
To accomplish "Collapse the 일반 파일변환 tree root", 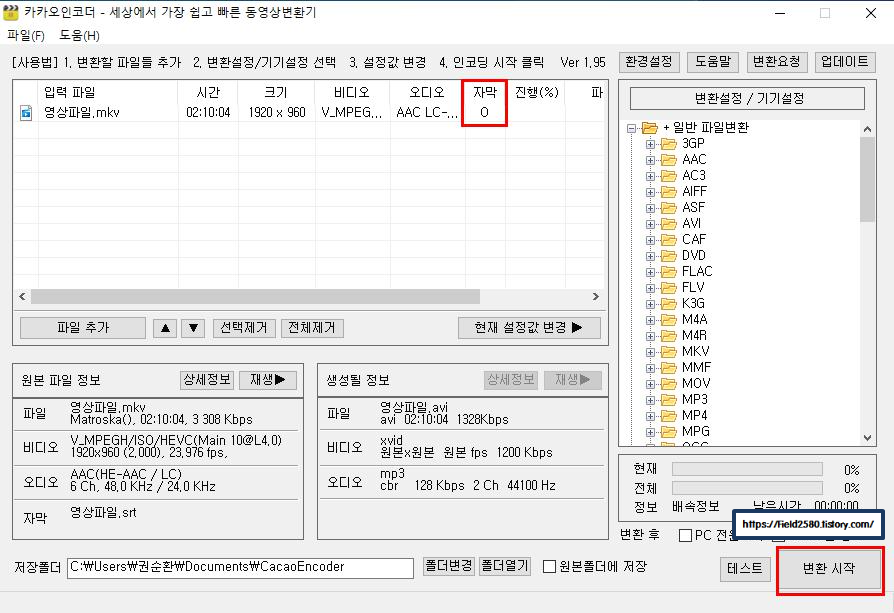I will [x=631, y=128].
